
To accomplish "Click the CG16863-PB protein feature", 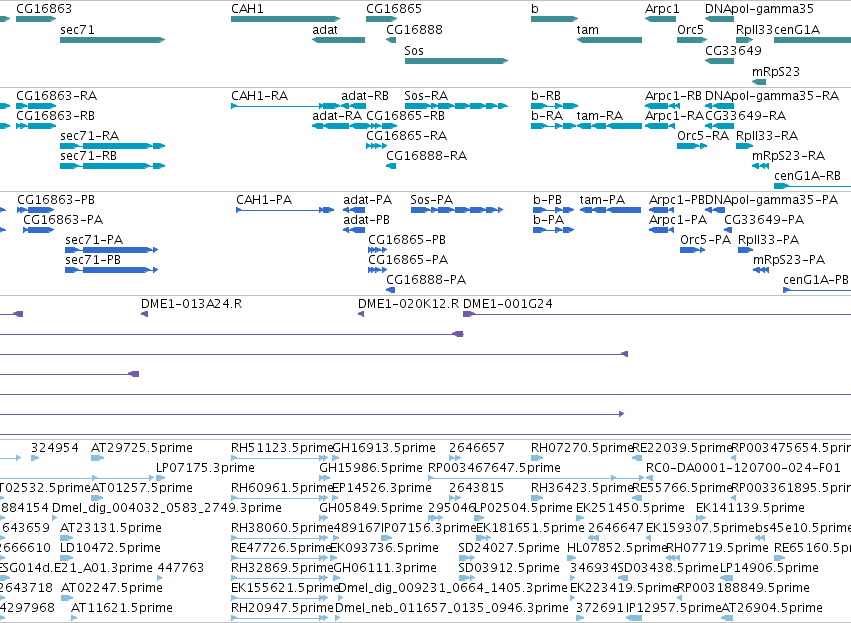I will point(35,210).
